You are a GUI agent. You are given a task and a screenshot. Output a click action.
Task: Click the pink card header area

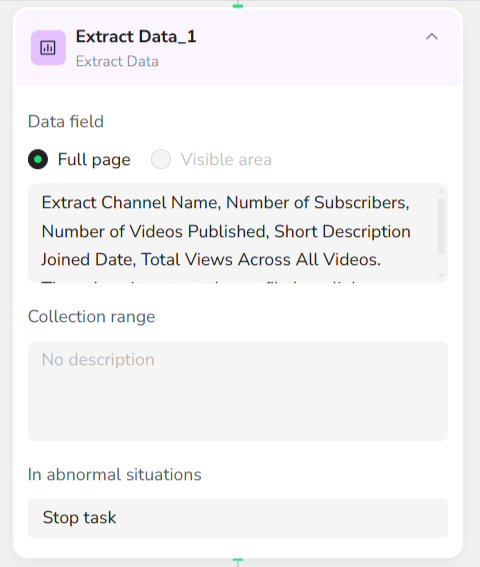[x=238, y=48]
